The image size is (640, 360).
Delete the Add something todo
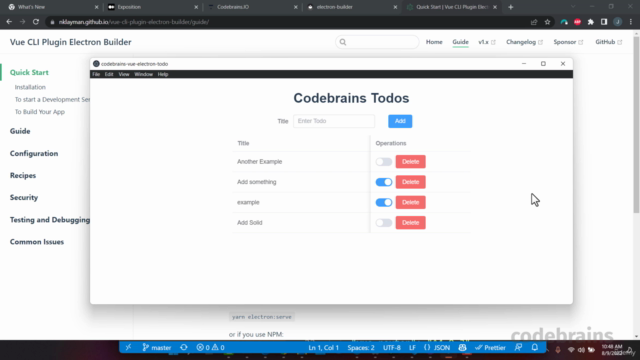(410, 182)
